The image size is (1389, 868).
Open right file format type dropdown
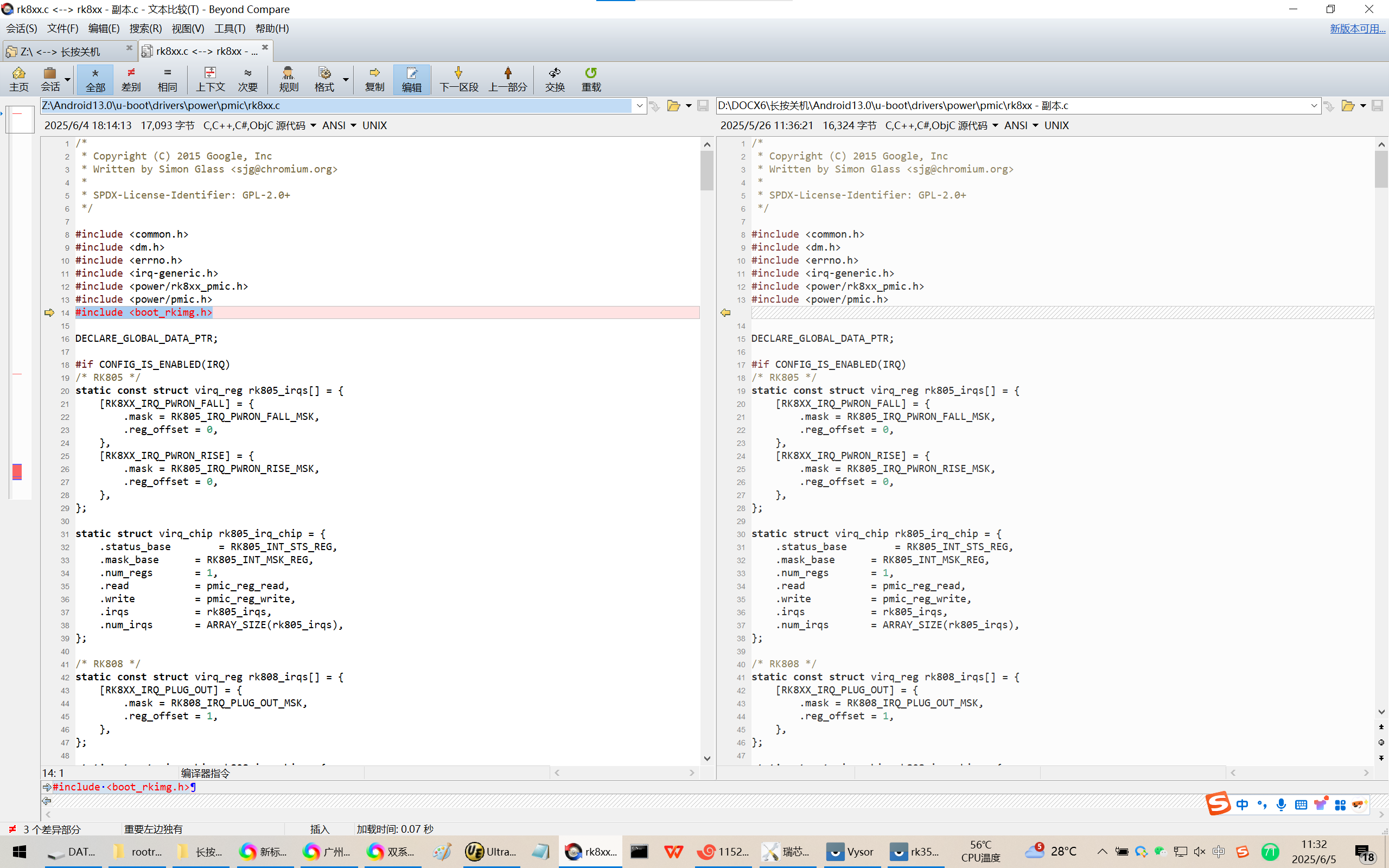[x=995, y=126]
